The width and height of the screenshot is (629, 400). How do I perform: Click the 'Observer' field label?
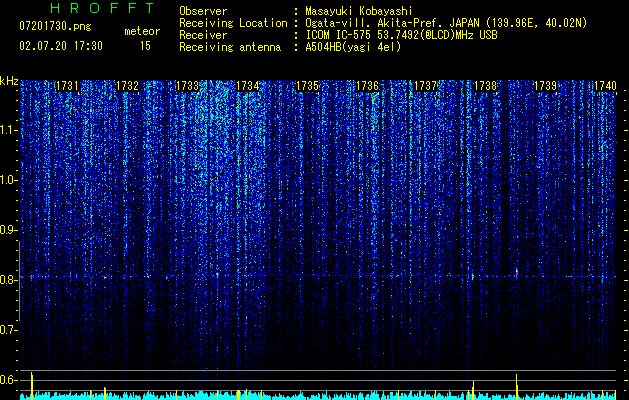[203, 11]
